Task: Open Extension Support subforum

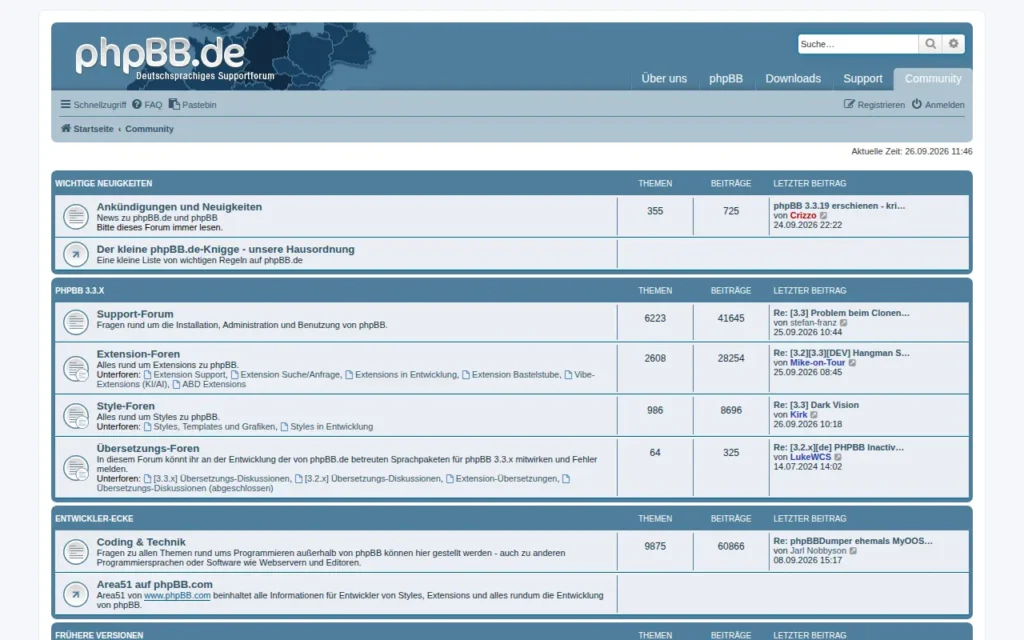Action: [x=184, y=375]
